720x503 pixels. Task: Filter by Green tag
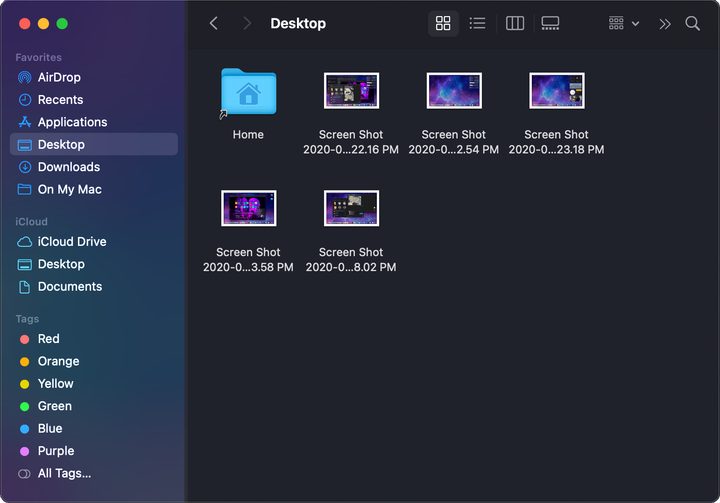click(94, 406)
